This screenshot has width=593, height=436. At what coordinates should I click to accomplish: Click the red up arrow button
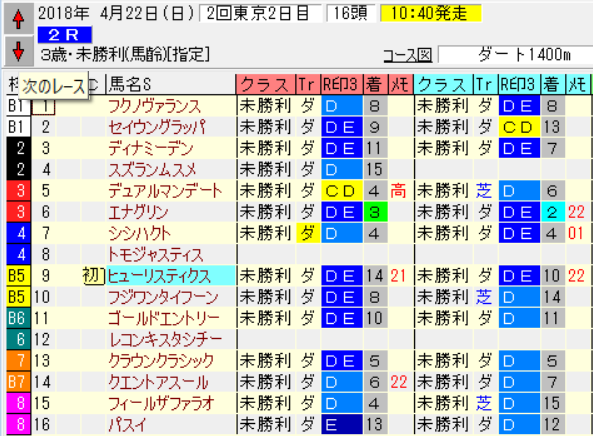coord(18,19)
